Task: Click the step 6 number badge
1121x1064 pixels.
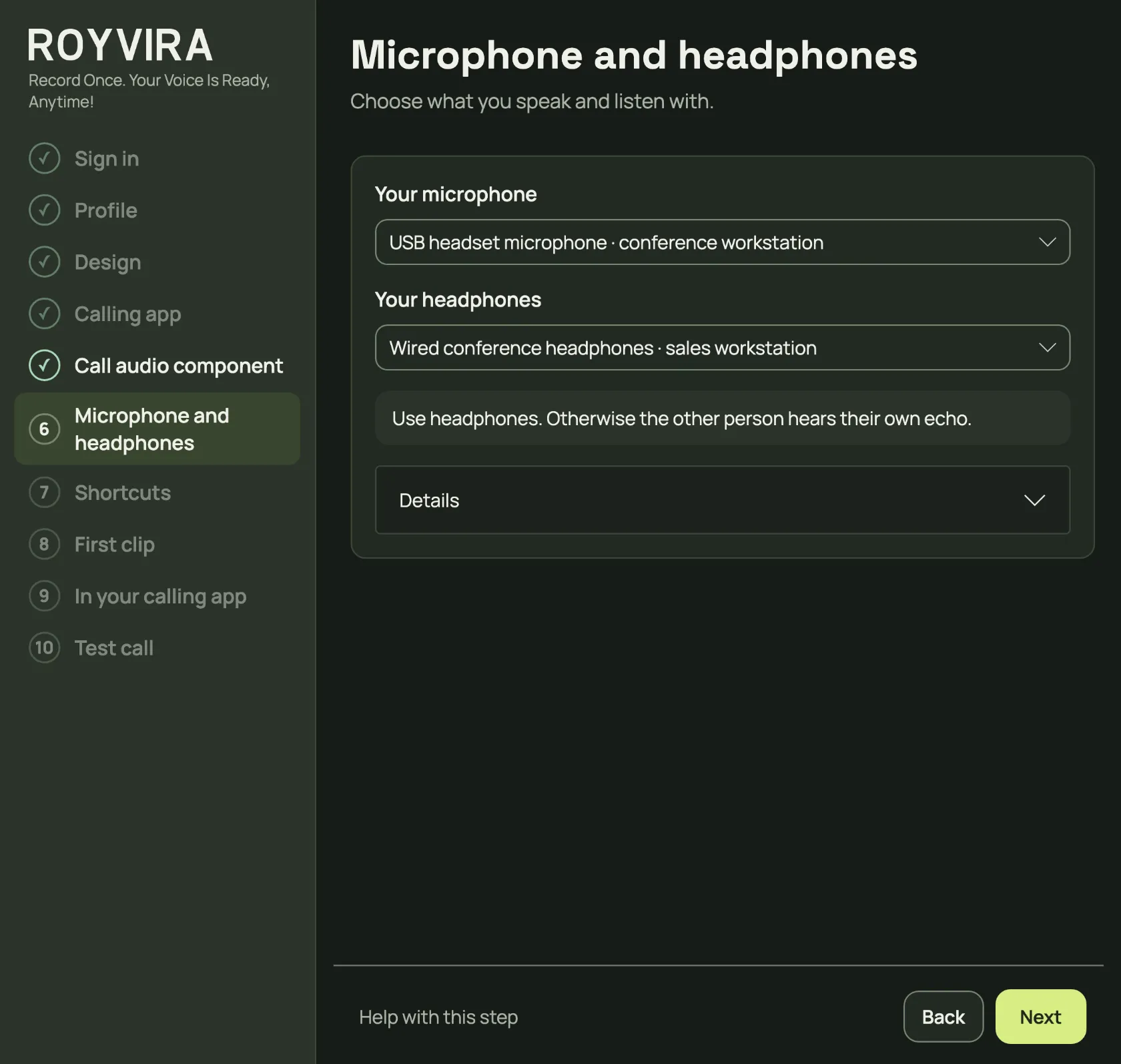Action: click(44, 429)
